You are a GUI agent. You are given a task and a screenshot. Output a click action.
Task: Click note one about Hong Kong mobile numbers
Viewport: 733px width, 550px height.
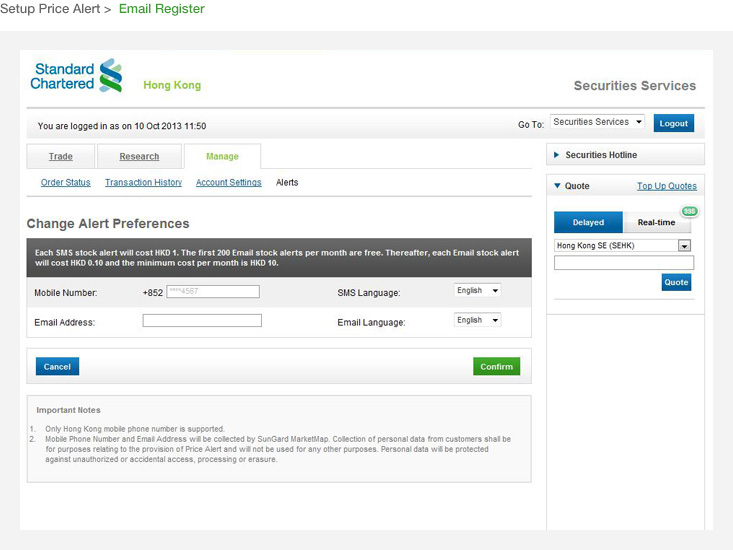(135, 429)
